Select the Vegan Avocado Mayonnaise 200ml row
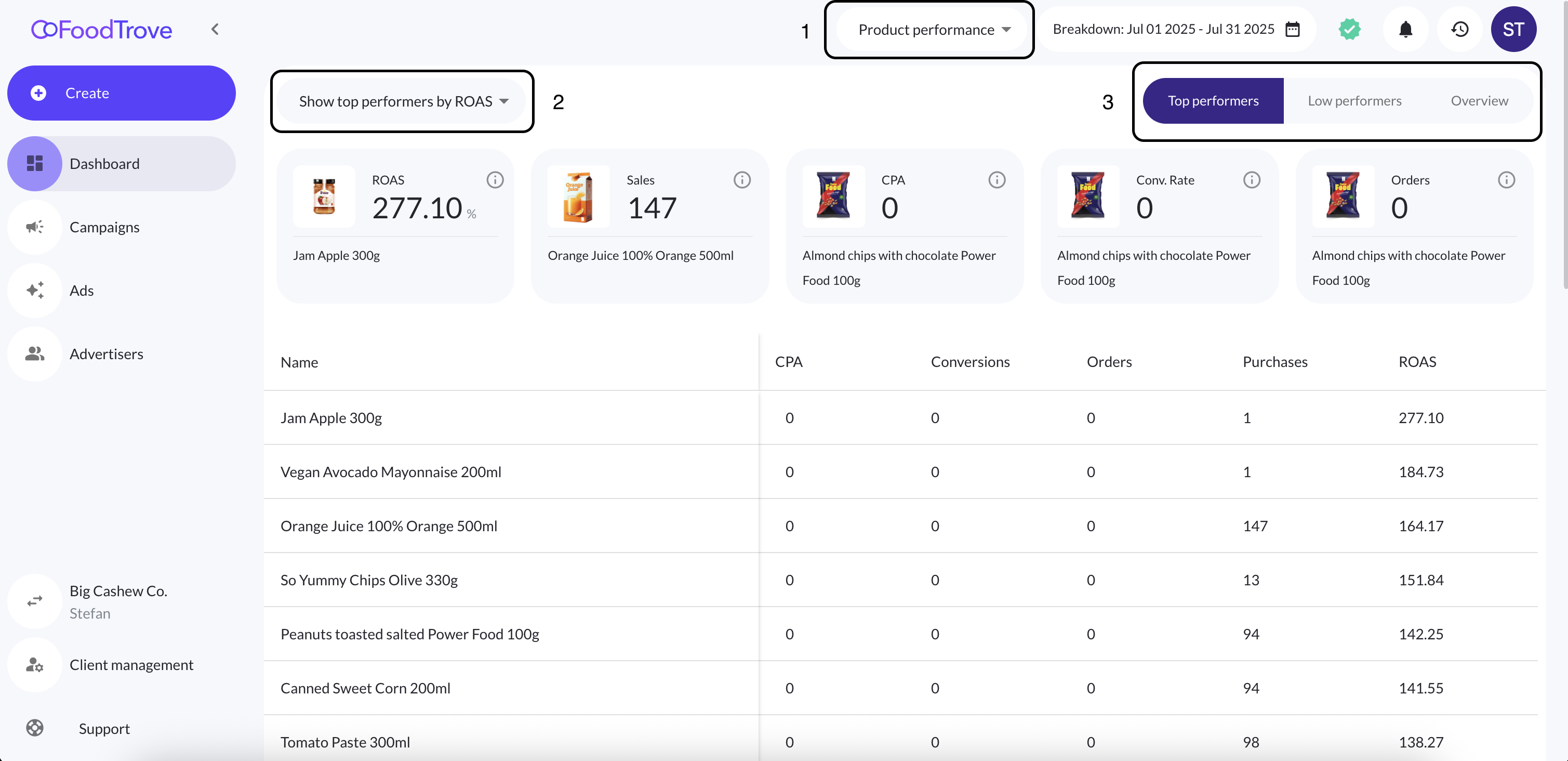1568x761 pixels. click(901, 472)
